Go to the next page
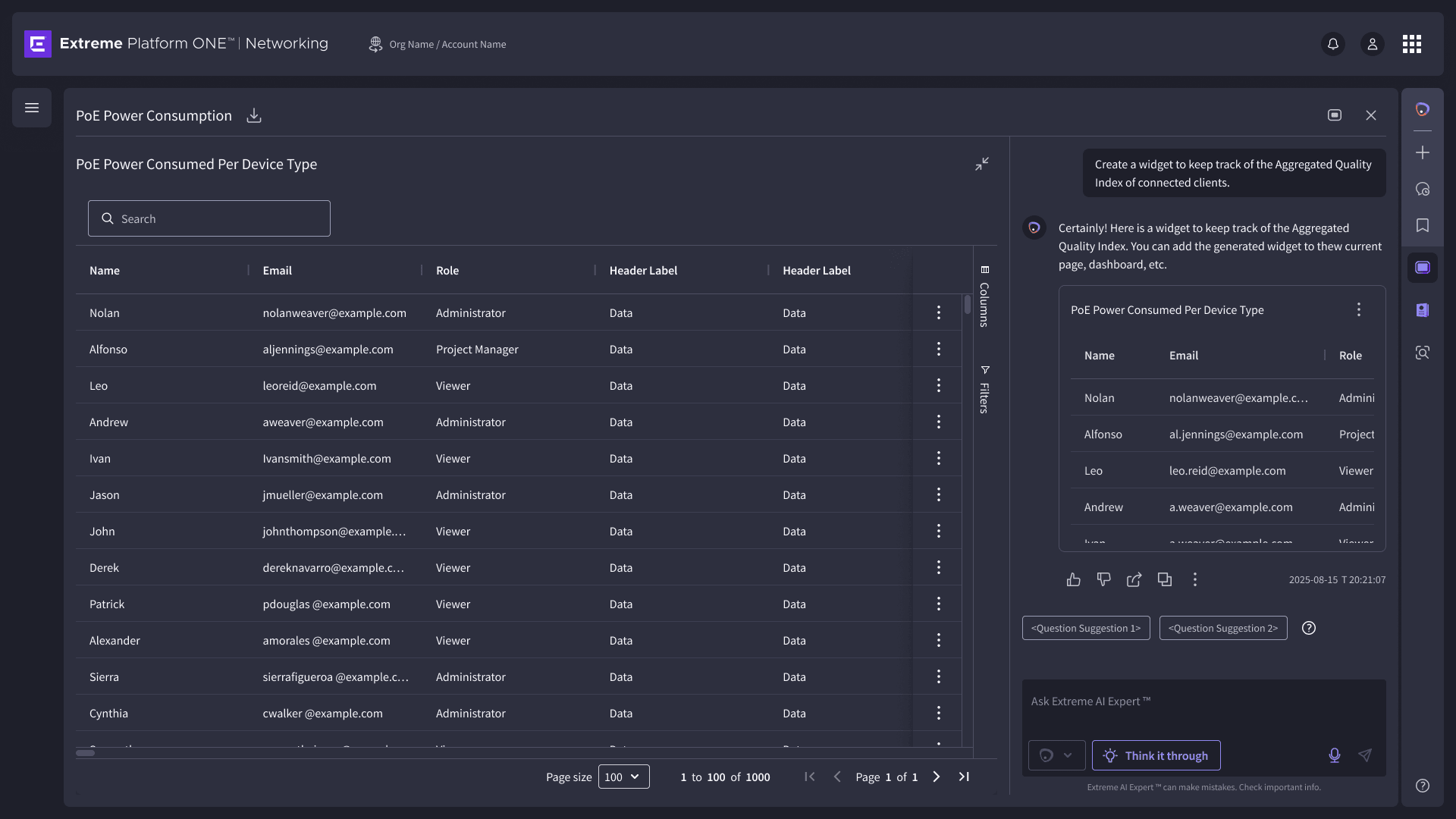Image resolution: width=1456 pixels, height=819 pixels. tap(936, 777)
